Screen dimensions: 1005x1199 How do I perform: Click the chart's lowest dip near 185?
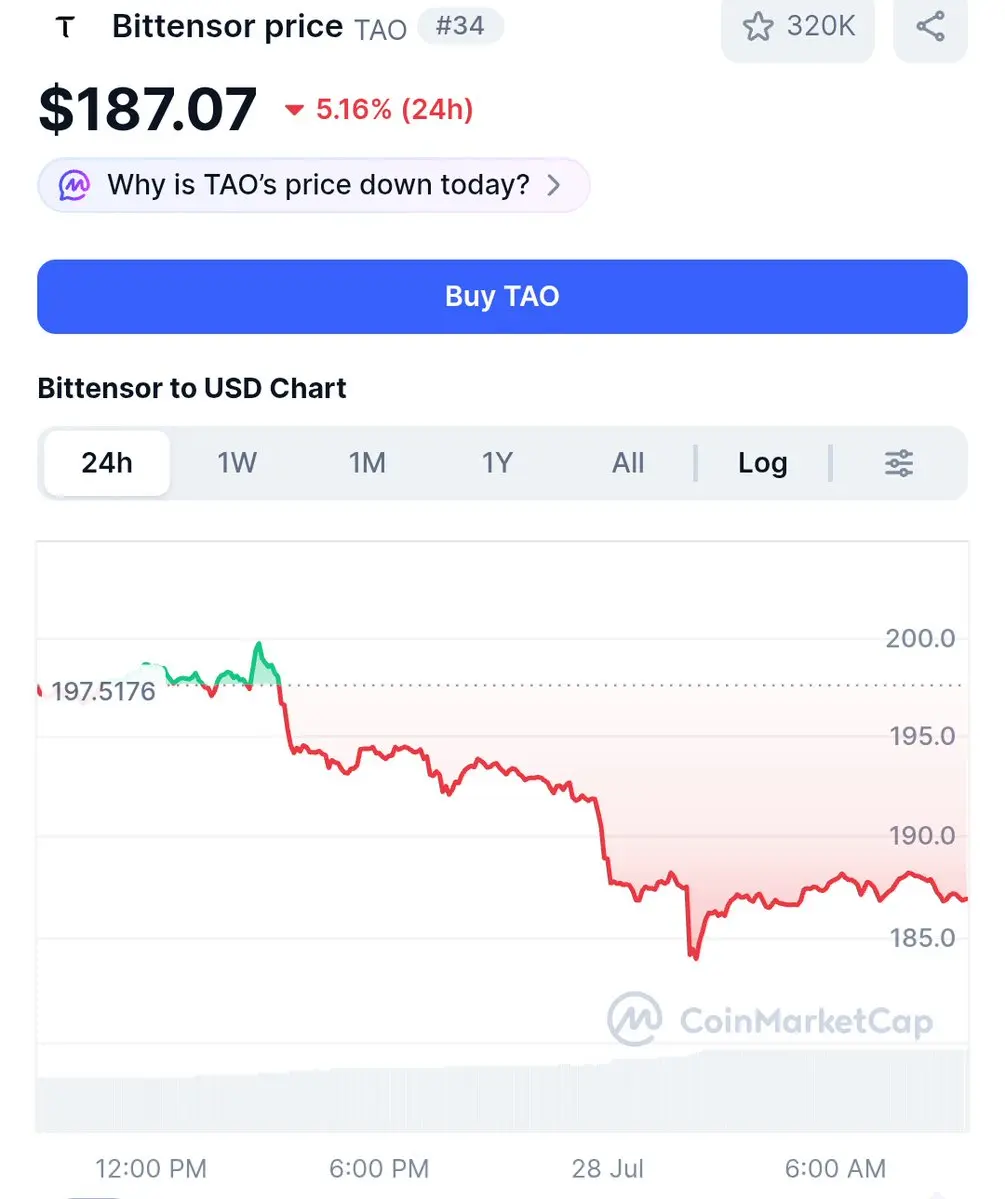pyautogui.click(x=694, y=954)
